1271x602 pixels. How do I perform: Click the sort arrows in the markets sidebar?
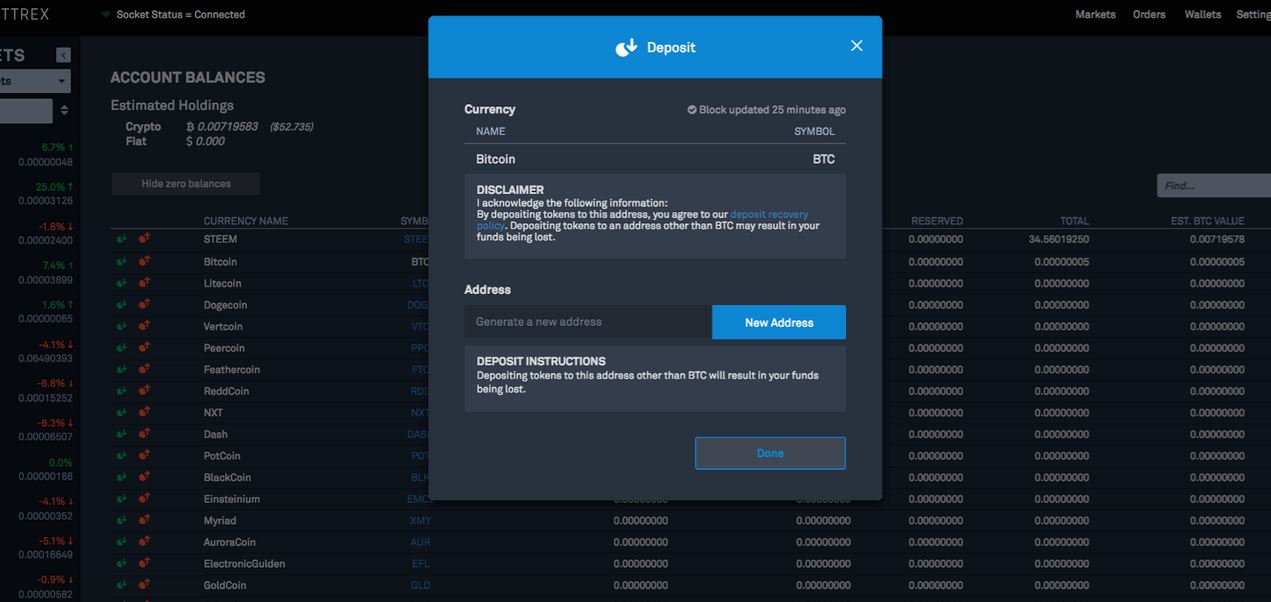(65, 110)
